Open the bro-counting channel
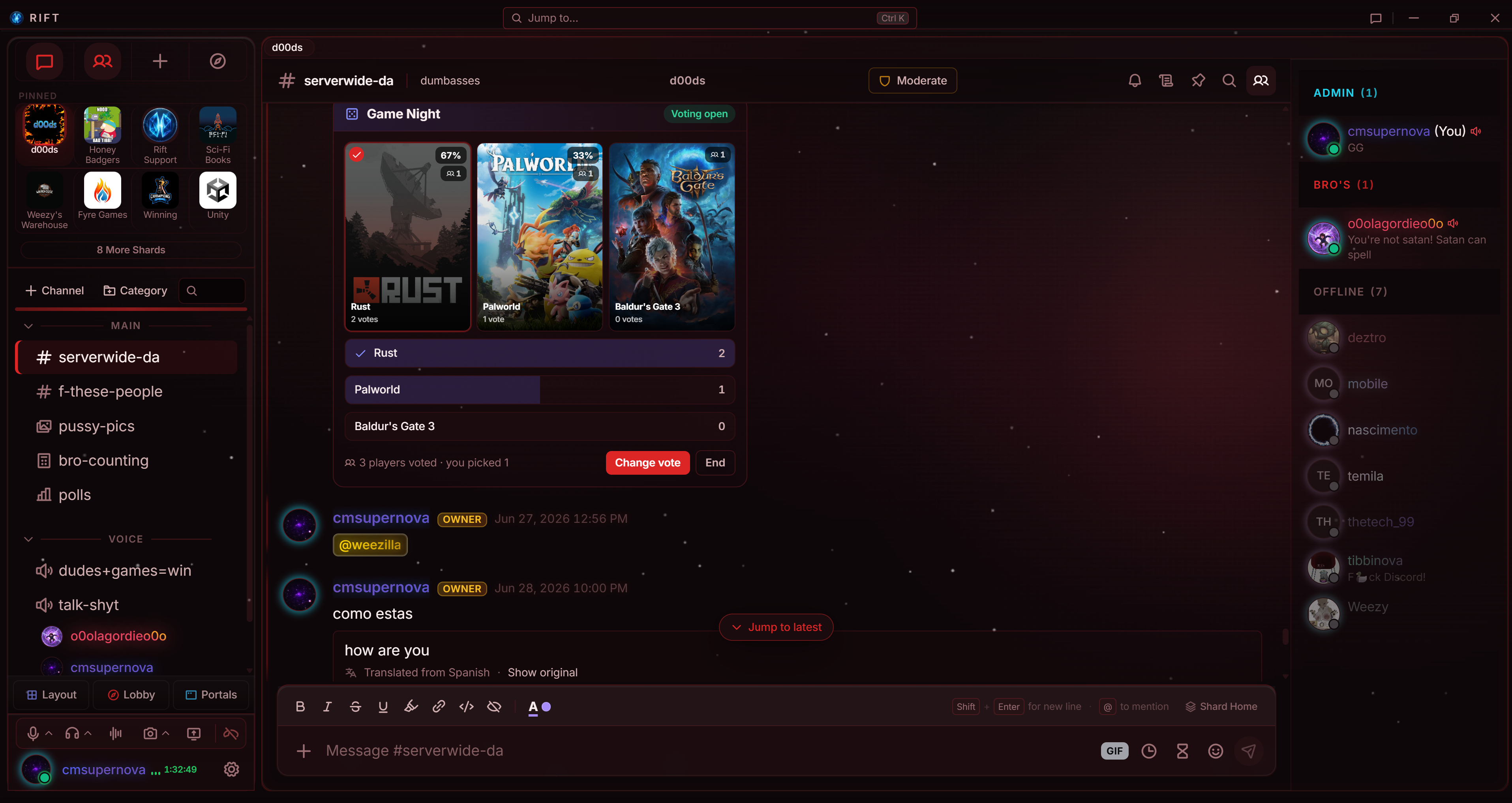Viewport: 1512px width, 803px height. click(127, 460)
